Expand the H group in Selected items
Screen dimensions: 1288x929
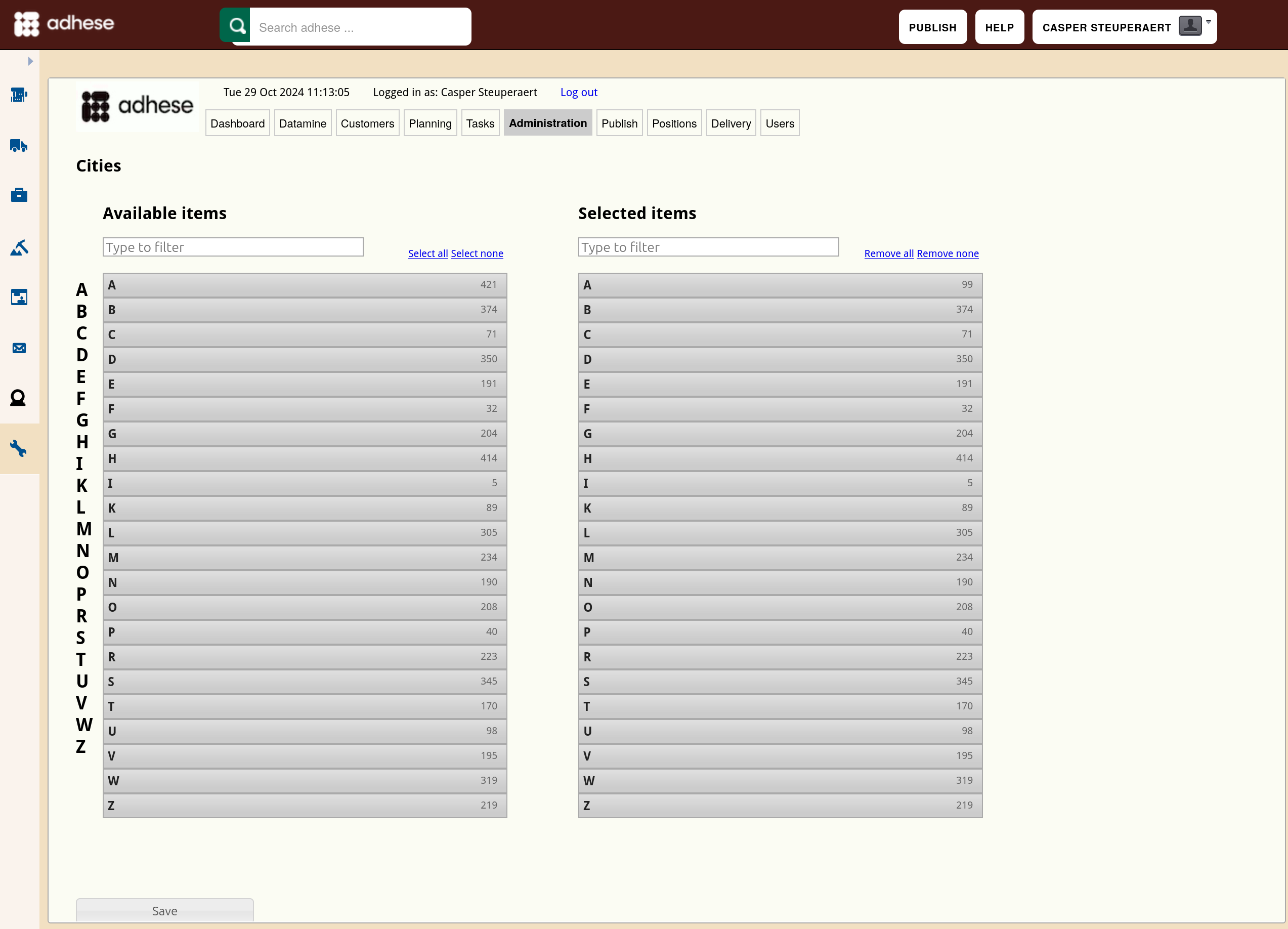pos(780,458)
